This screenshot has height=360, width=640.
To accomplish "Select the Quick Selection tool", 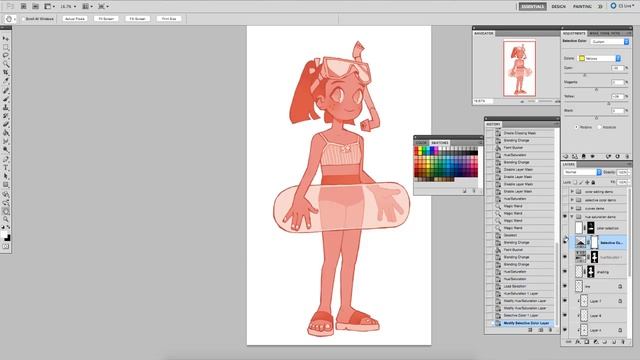I will click(6, 64).
